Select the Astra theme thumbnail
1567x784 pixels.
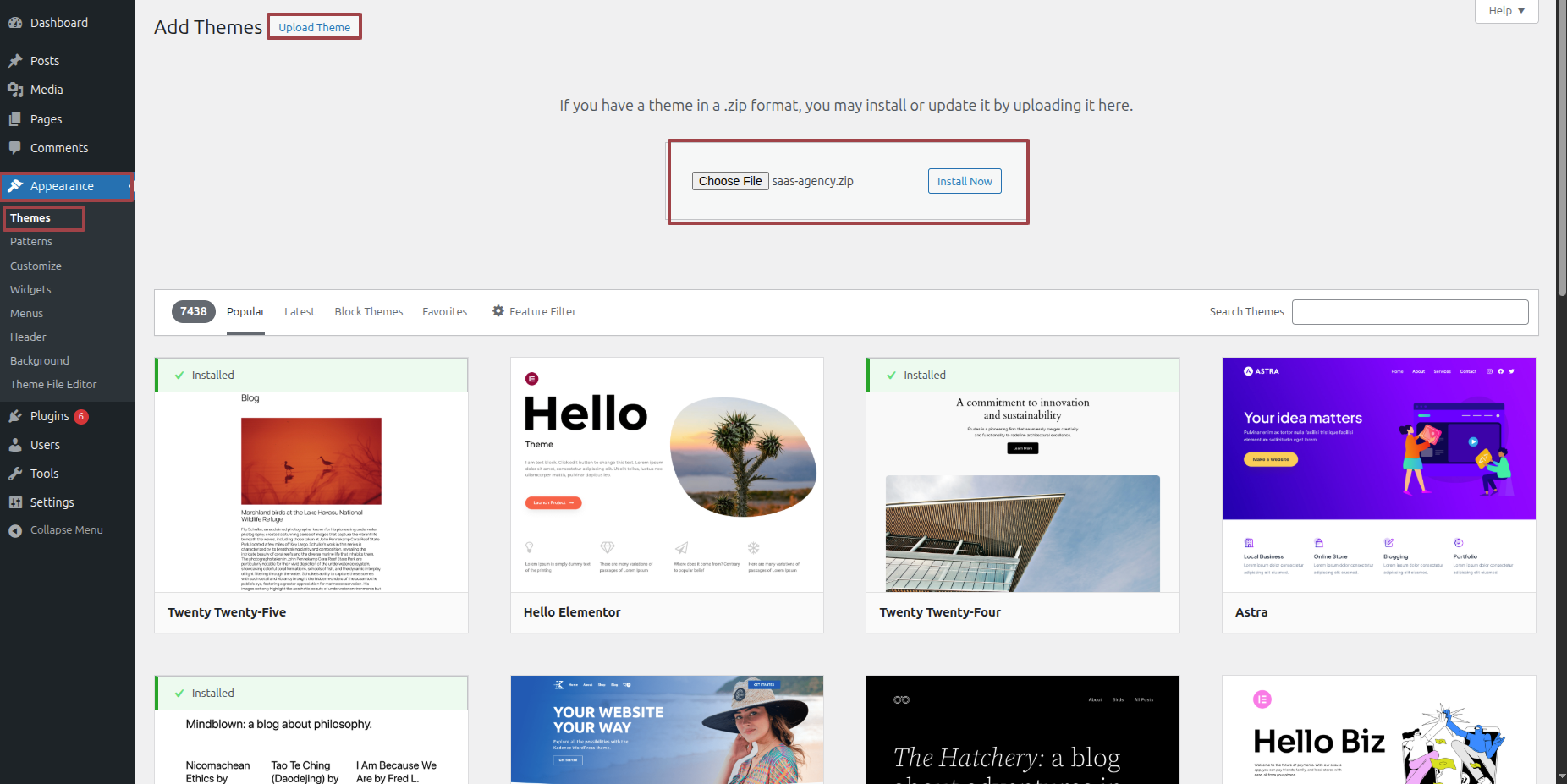(1379, 474)
